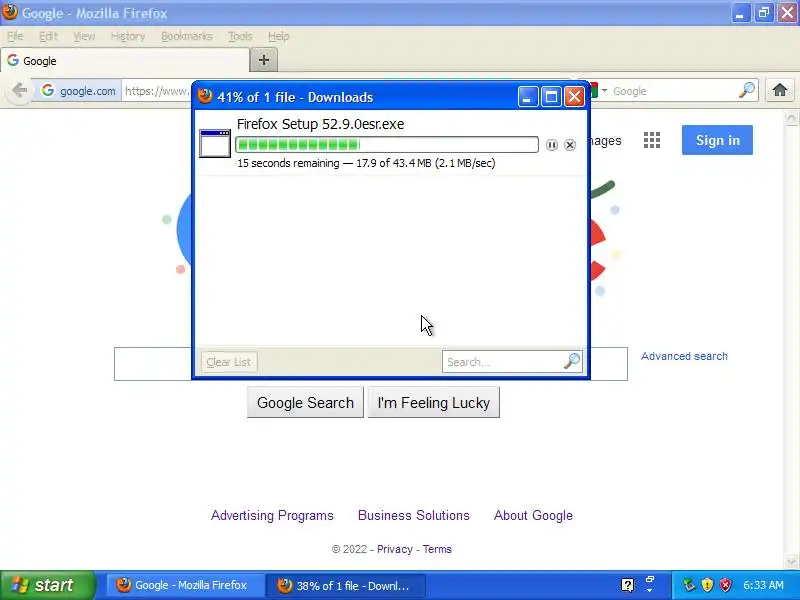Open a new tab with plus button
The image size is (800, 600).
click(264, 60)
